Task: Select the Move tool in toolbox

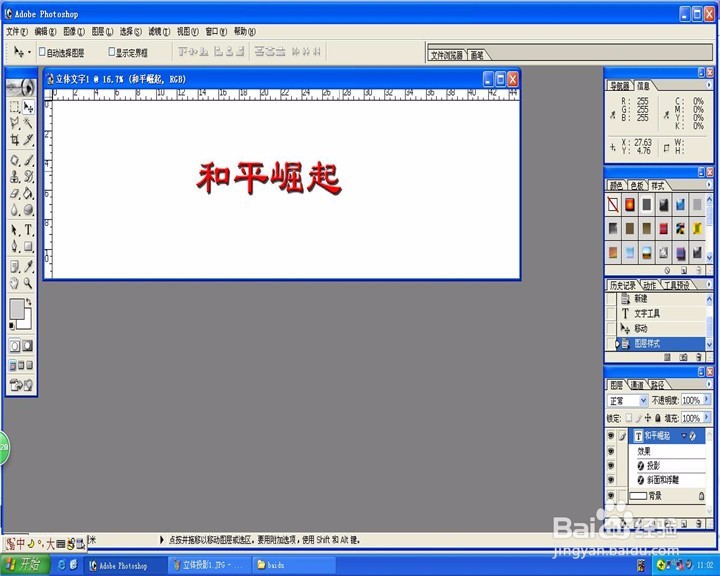Action: (28, 107)
